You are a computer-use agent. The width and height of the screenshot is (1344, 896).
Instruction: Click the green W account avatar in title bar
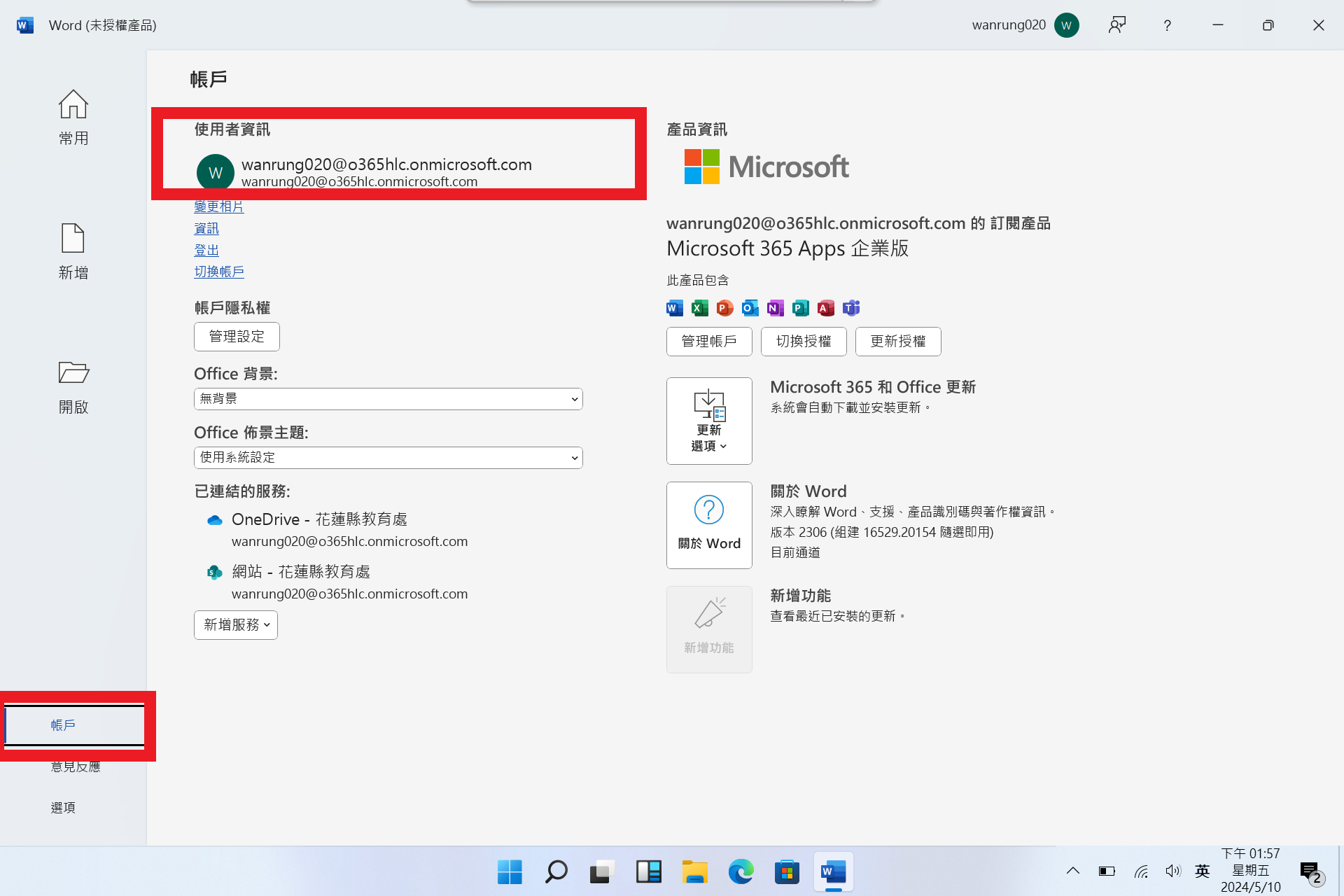pos(1066,25)
